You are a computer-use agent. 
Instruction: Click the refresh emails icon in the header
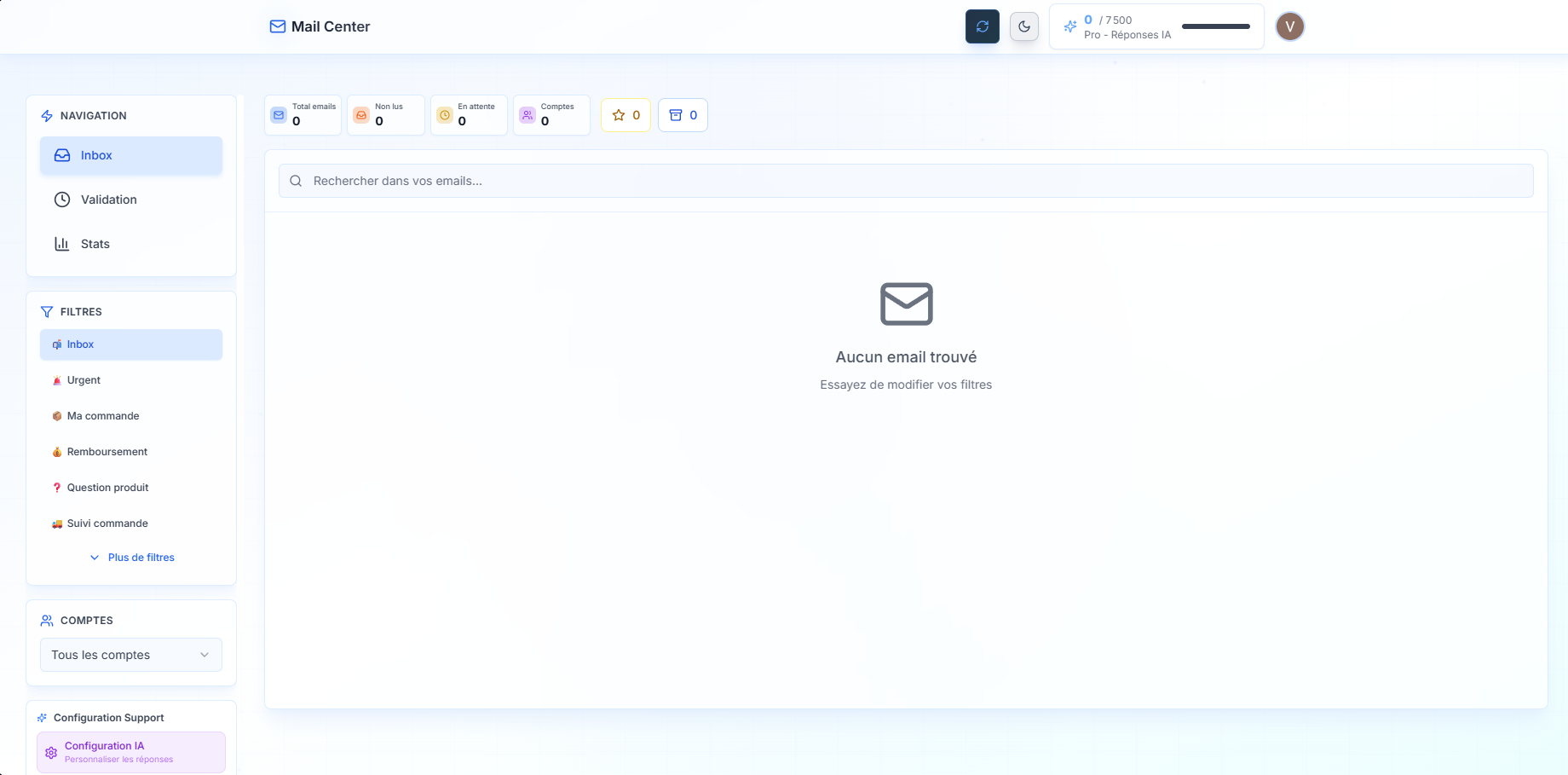tap(982, 26)
